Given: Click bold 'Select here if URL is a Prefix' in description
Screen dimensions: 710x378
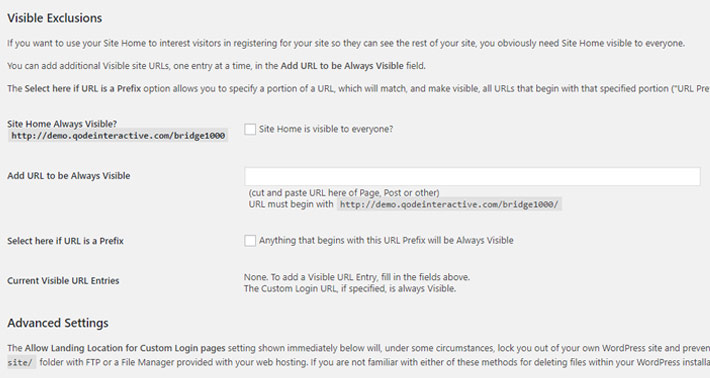Looking at the screenshot, I should tap(83, 88).
